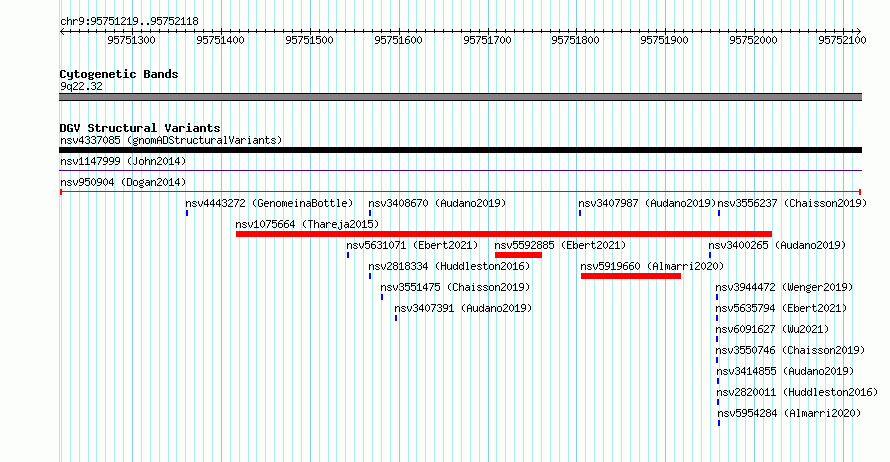Click the gray 9q22.32 cytogenetic band bar
This screenshot has width=890, height=462.
pos(460,97)
